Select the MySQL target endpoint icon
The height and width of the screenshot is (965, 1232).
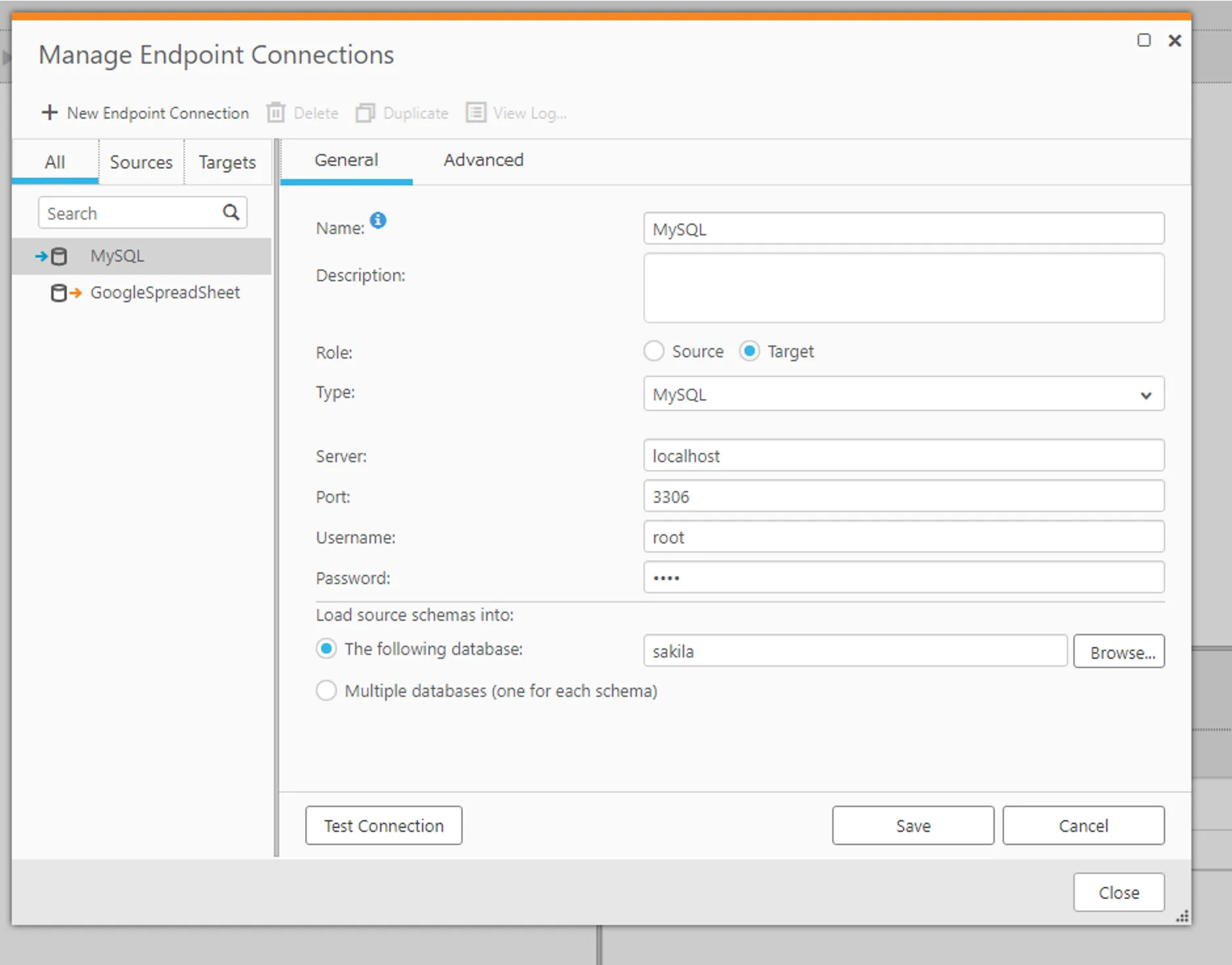(51, 256)
